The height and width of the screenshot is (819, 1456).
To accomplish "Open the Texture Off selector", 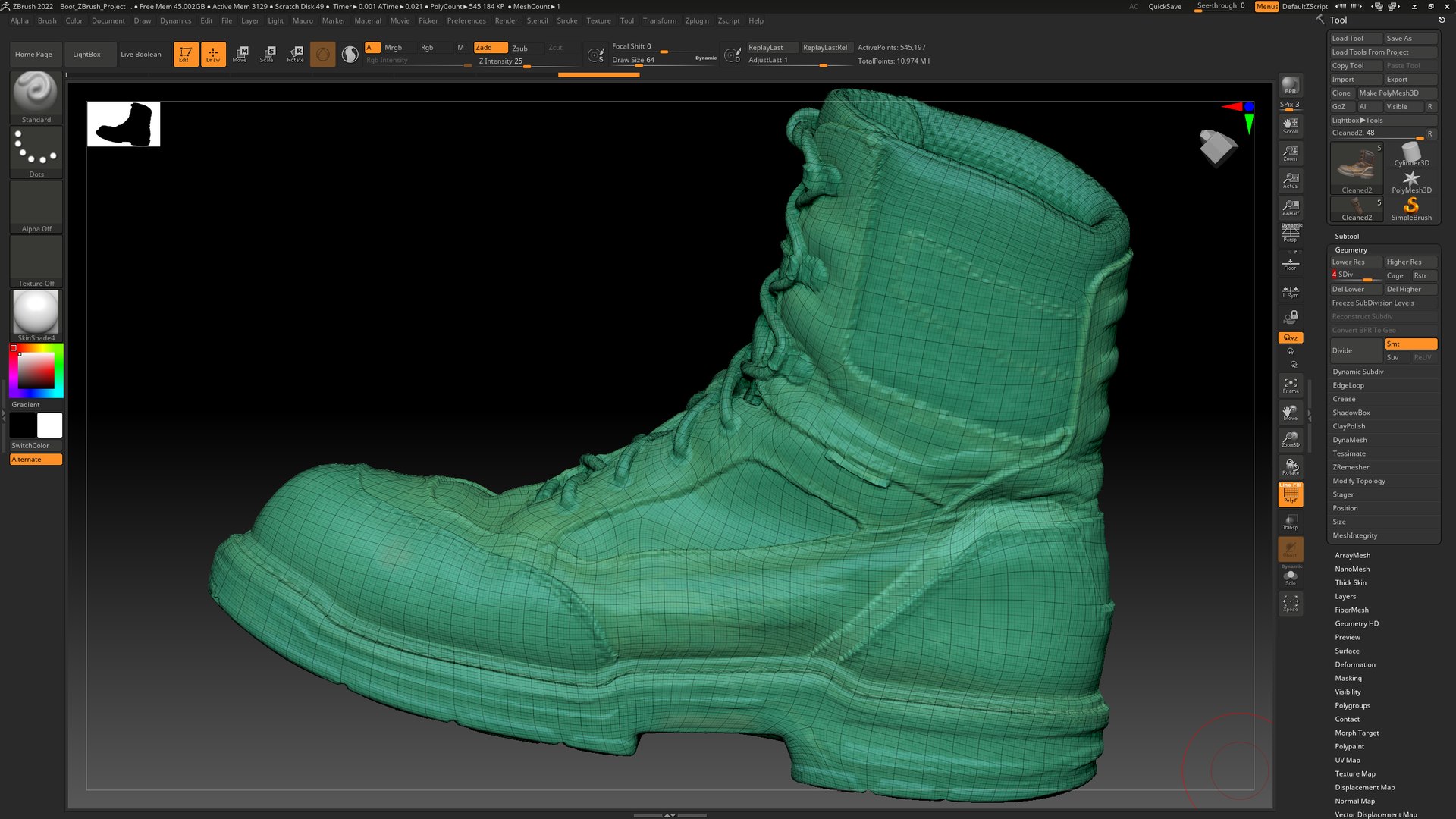I will [36, 262].
